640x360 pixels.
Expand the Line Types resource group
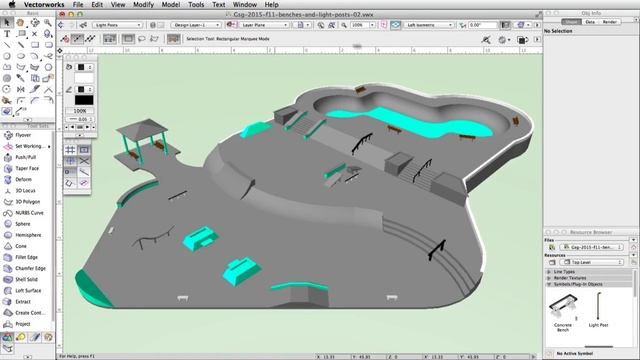(549, 271)
